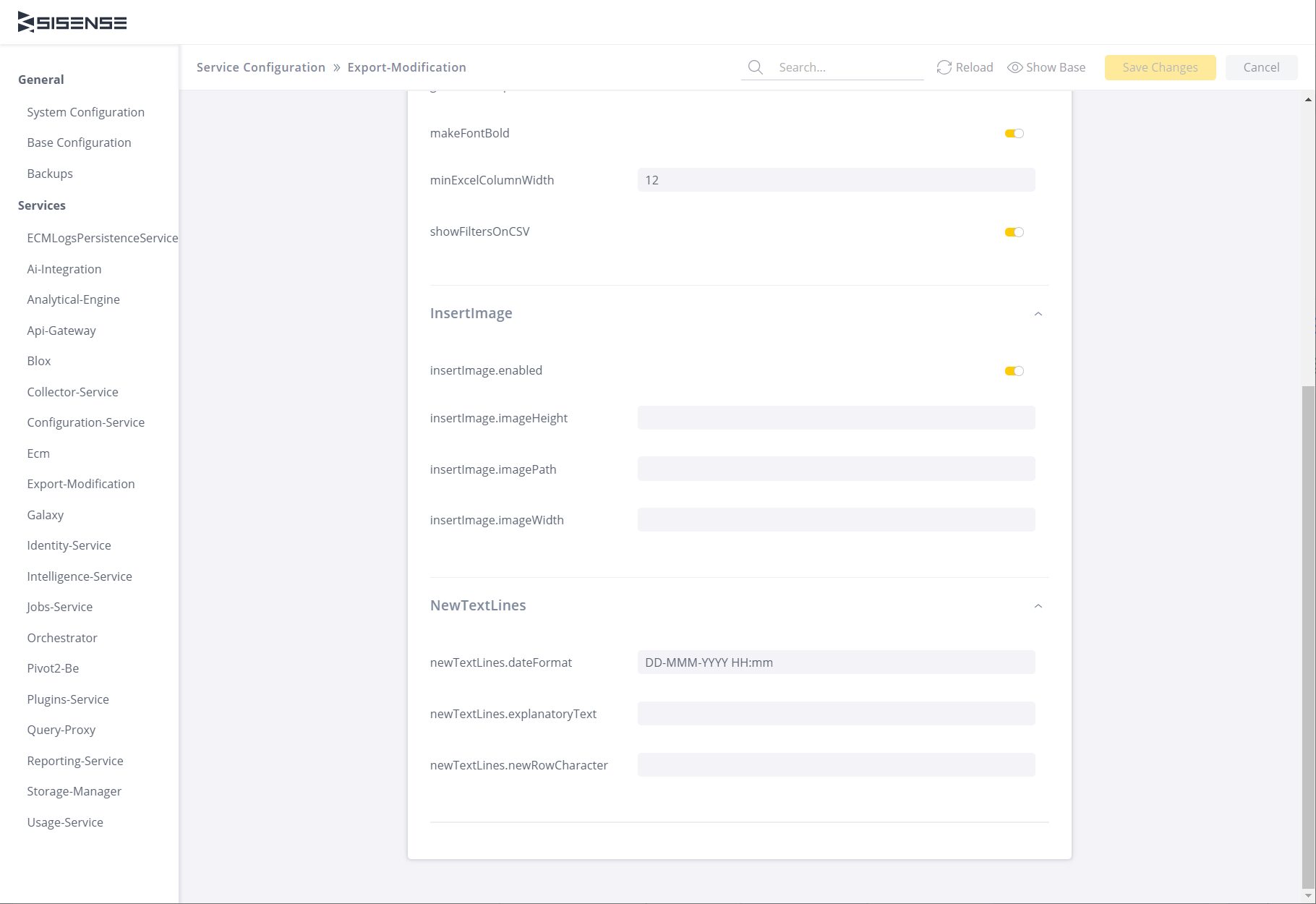Open the Analytical-Engine service
Image resolution: width=1316 pixels, height=904 pixels.
(73, 299)
